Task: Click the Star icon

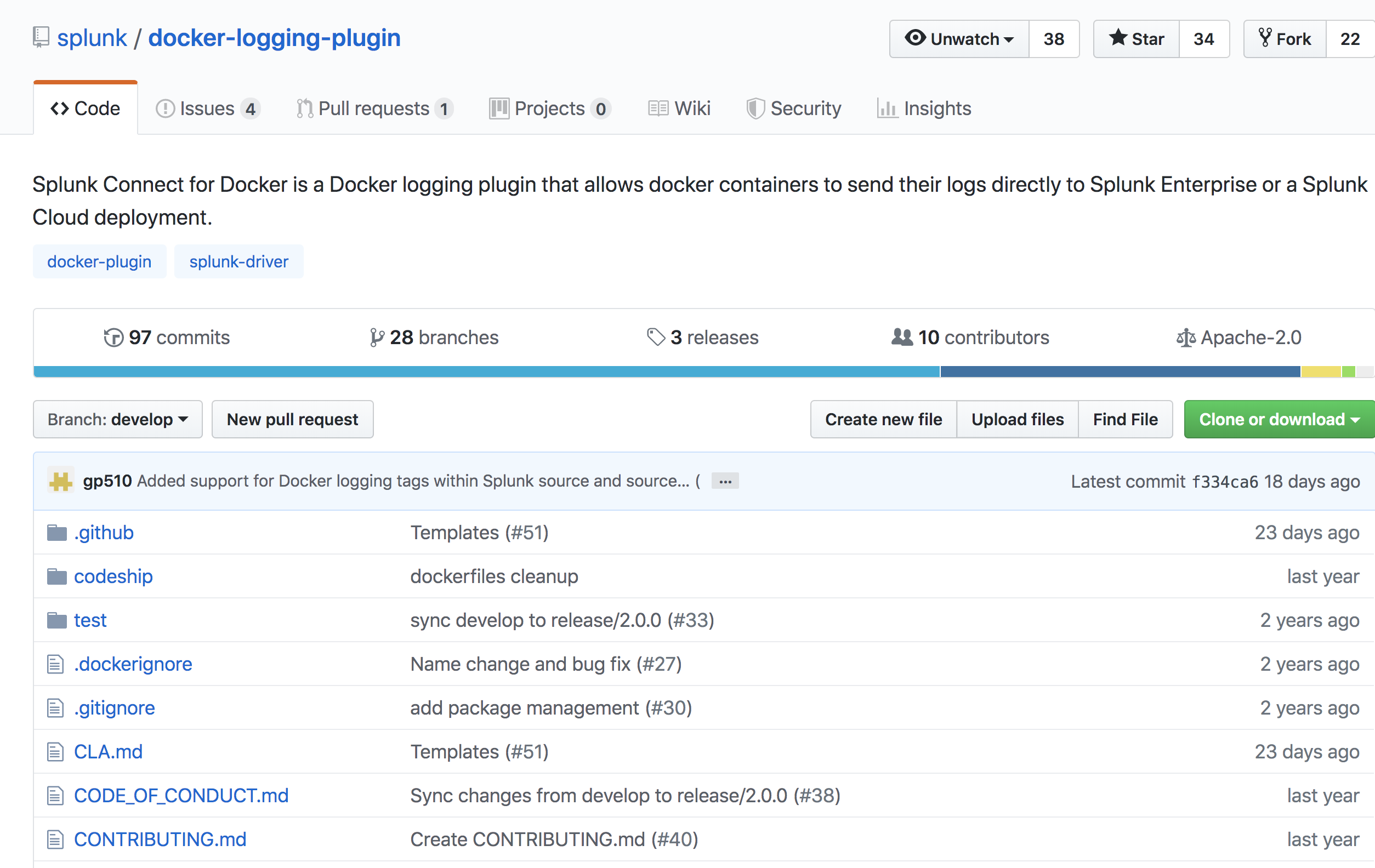Action: coord(1118,38)
